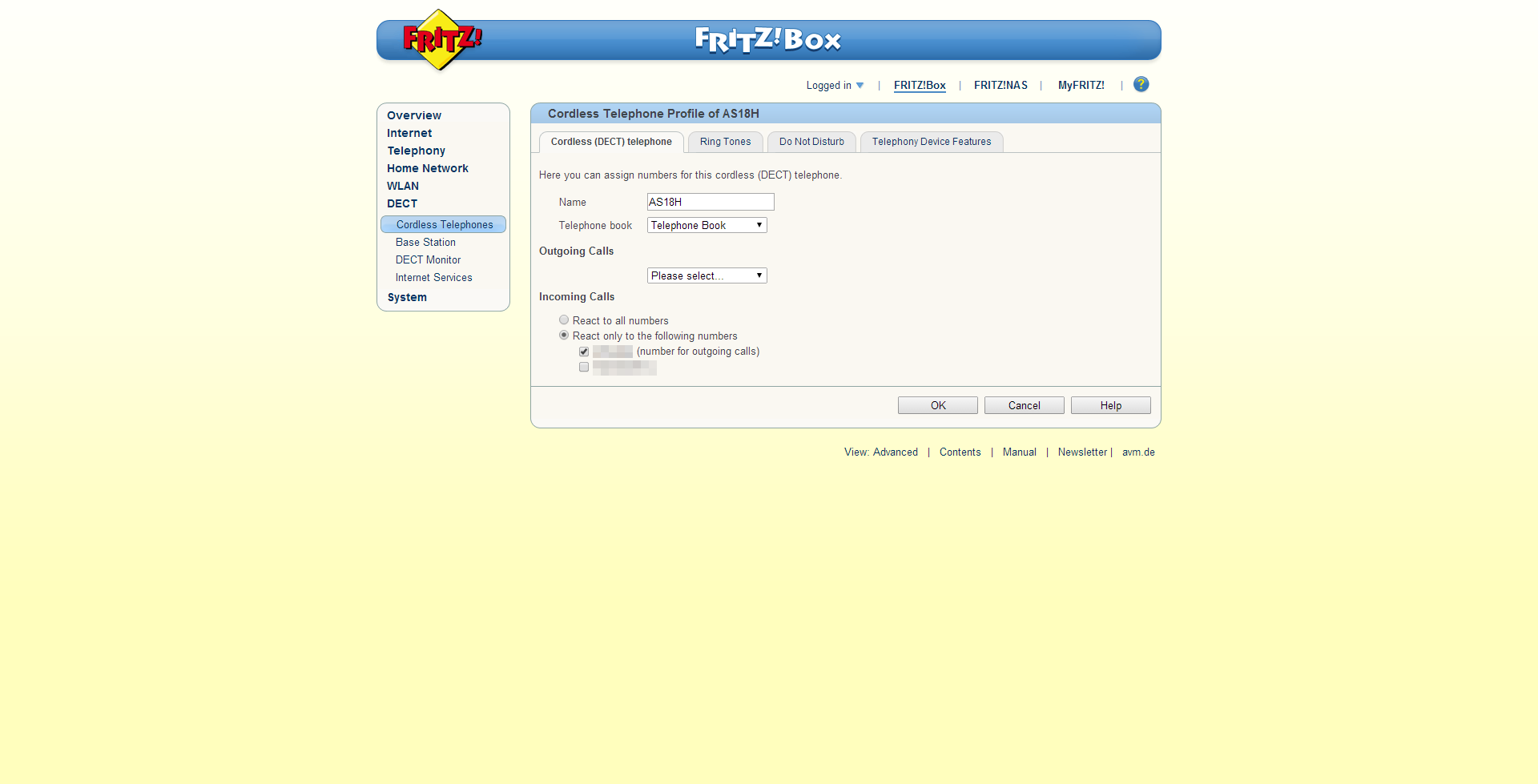Open the Please select outgoing calls dropdown
Viewport: 1538px width, 784px height.
click(x=707, y=275)
